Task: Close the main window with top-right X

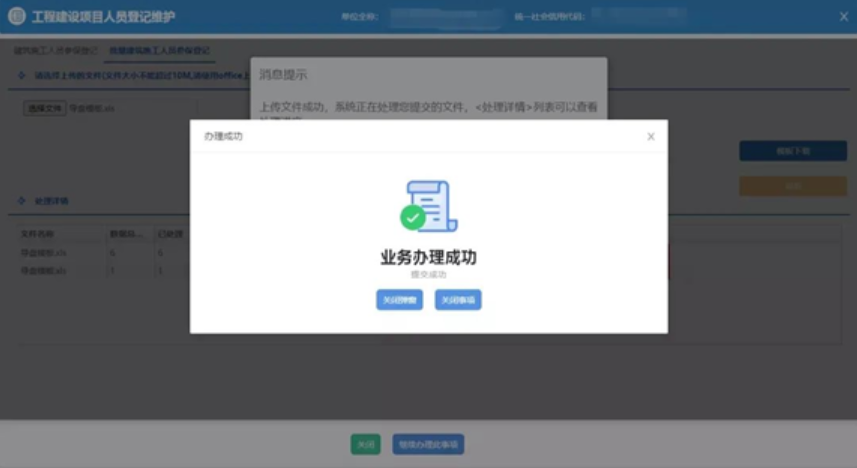Action: (x=844, y=17)
